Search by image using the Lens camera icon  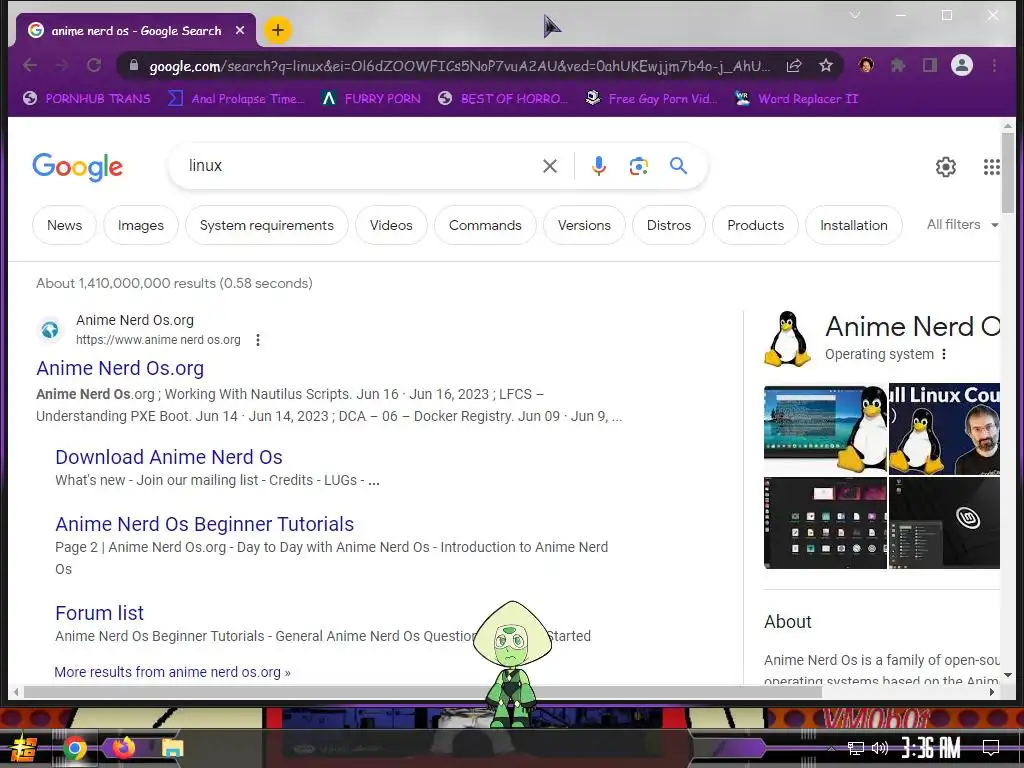pyautogui.click(x=638, y=166)
